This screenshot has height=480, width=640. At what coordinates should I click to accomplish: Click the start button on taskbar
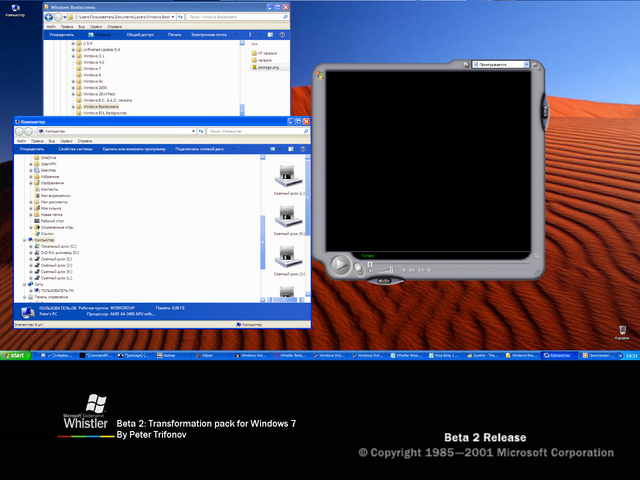(x=16, y=356)
